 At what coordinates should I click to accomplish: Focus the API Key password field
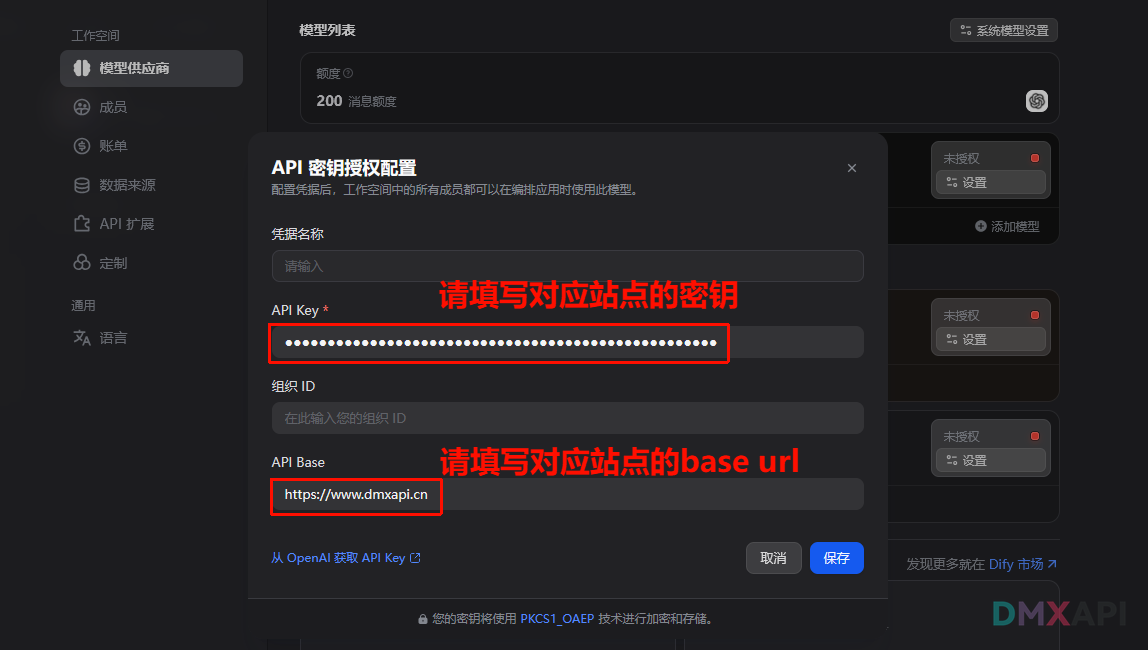(567, 342)
